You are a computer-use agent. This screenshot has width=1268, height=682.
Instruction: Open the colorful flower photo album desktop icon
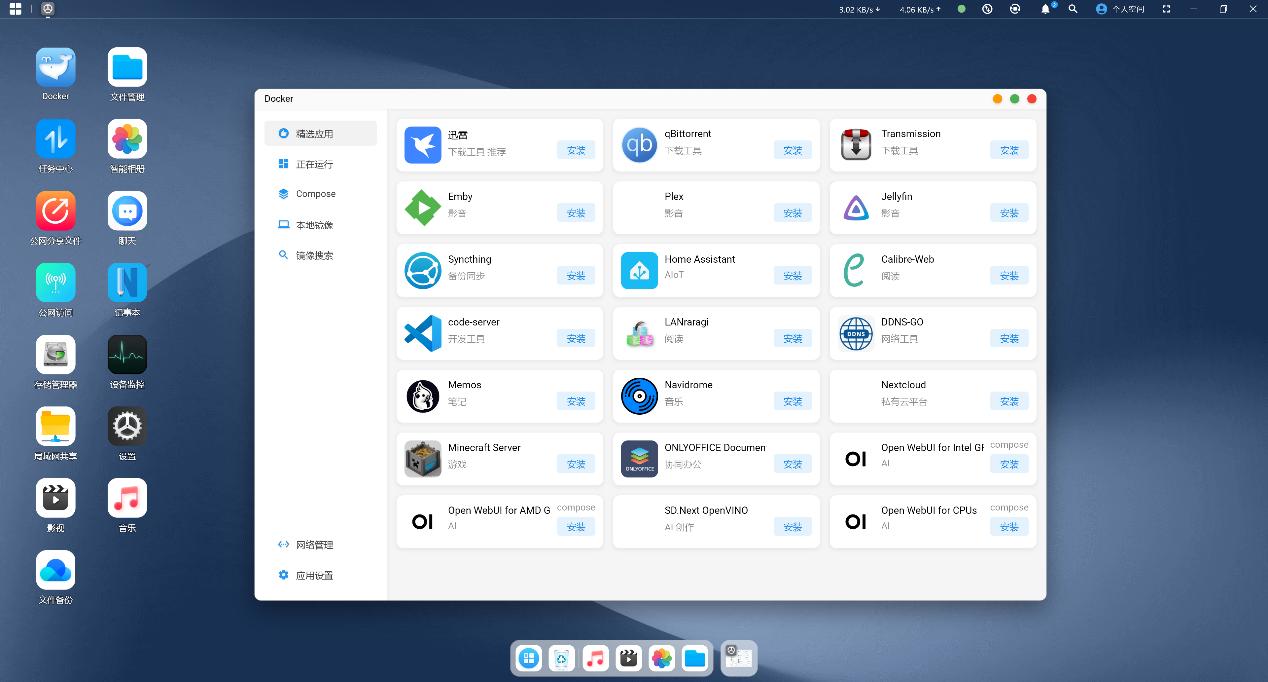[127, 139]
